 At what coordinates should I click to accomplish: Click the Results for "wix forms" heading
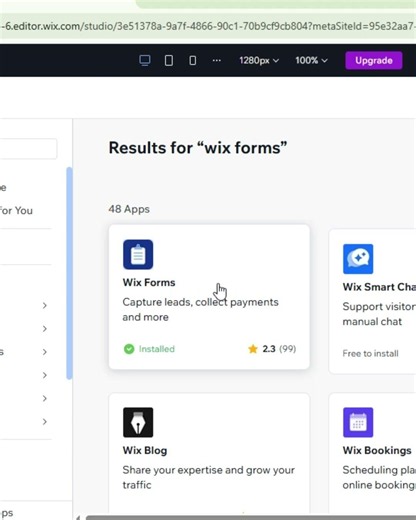click(x=198, y=148)
